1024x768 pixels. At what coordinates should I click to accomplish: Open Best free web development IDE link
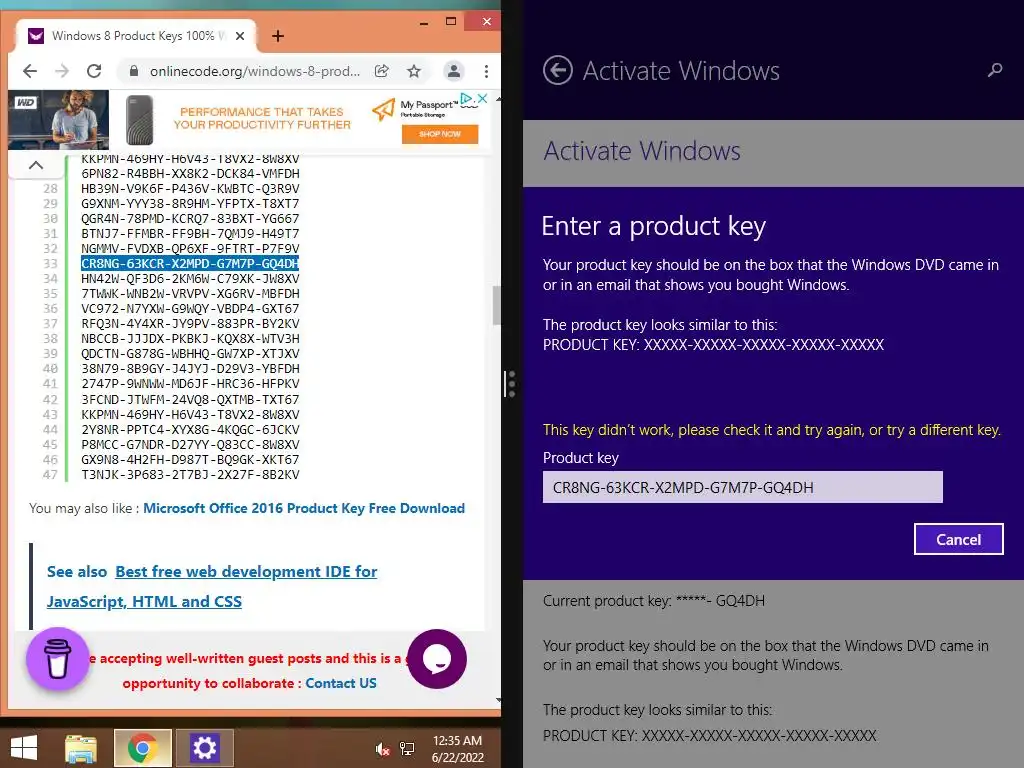pos(212,586)
